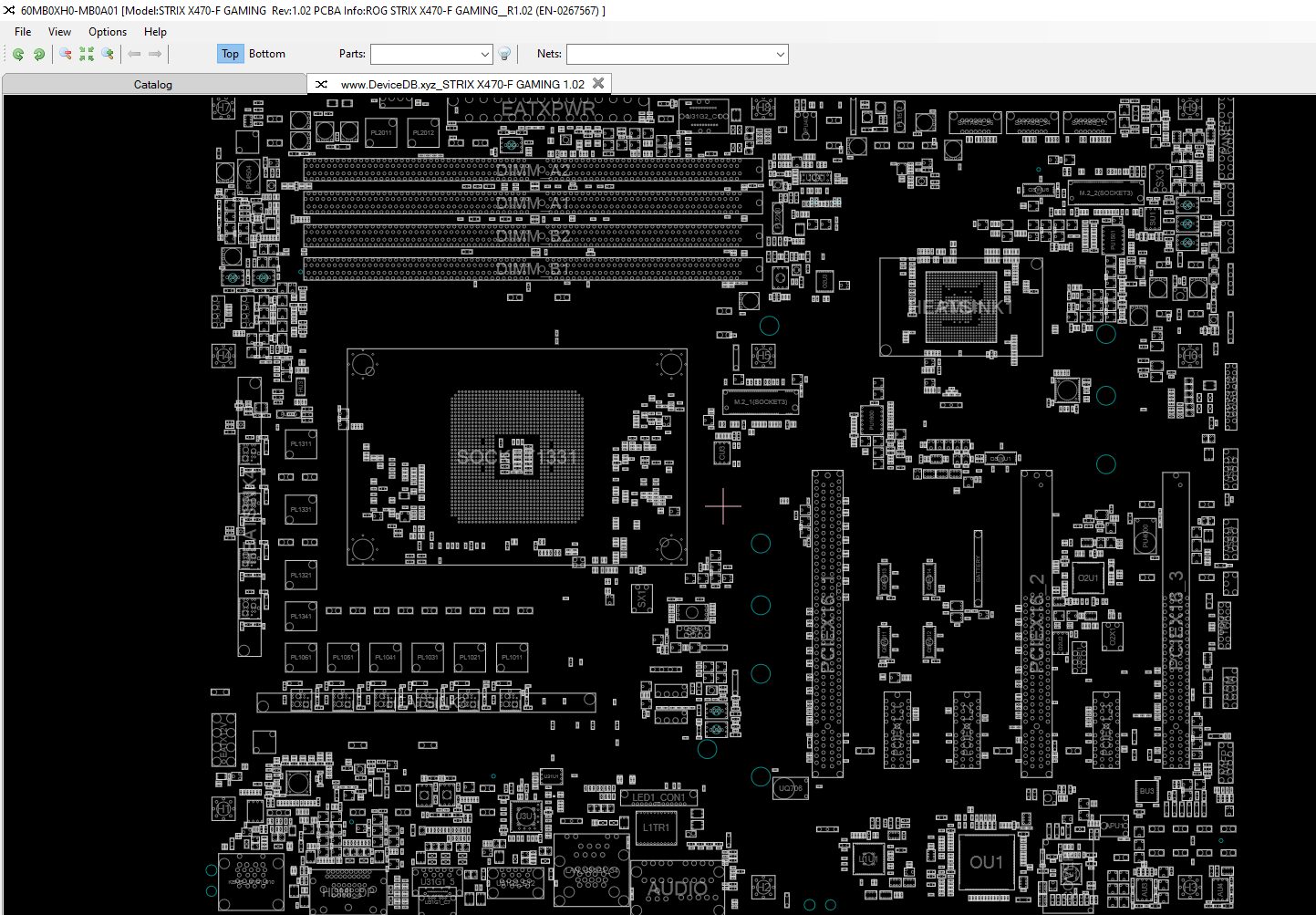Open the Help menu
The image size is (1316, 915).
155,32
